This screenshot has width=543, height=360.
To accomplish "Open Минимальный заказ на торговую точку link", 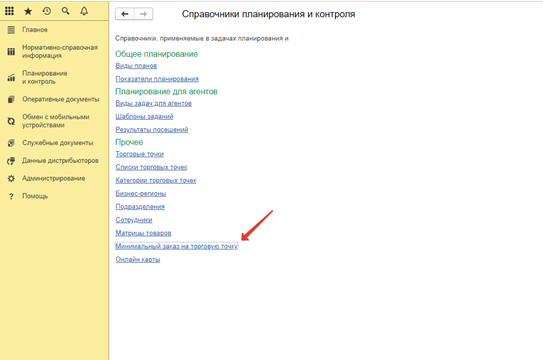I will pyautogui.click(x=177, y=246).
